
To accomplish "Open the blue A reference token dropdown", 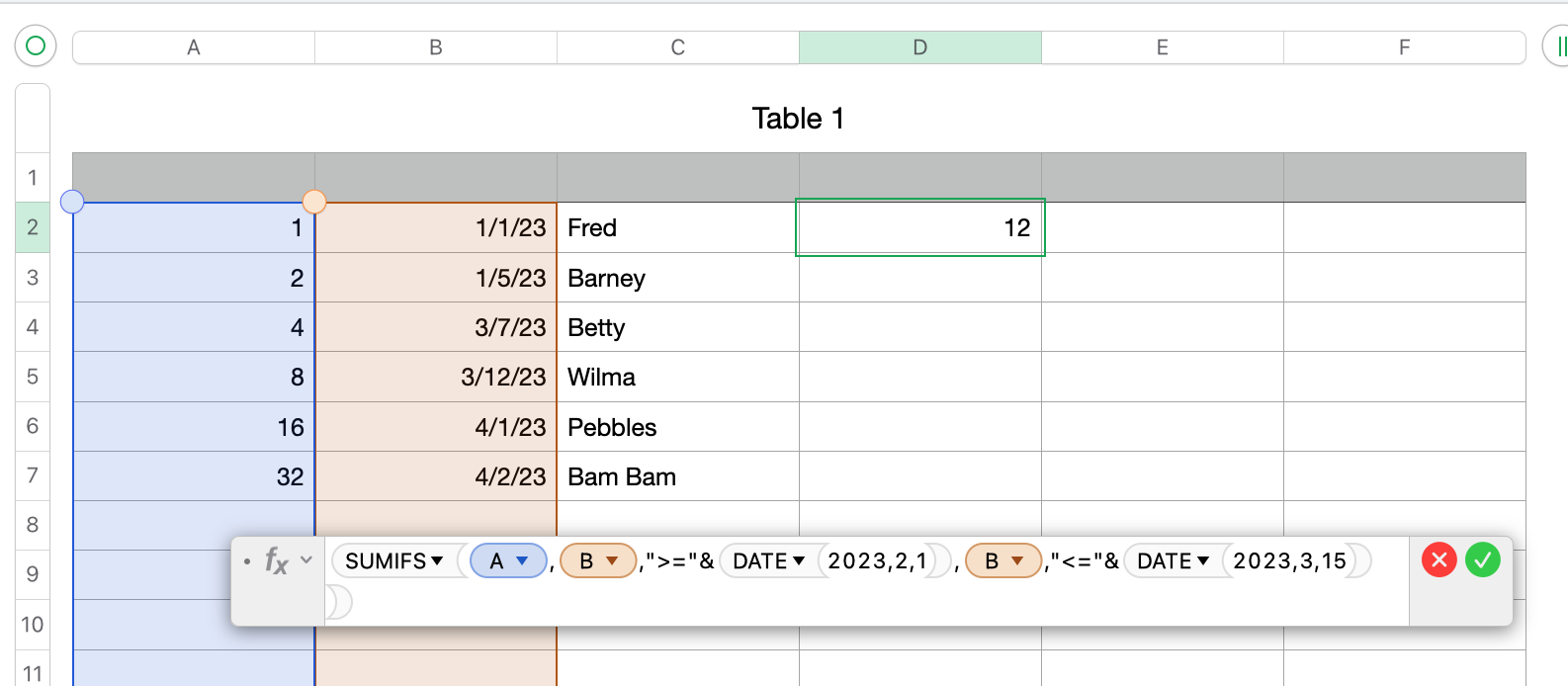I will tap(523, 561).
